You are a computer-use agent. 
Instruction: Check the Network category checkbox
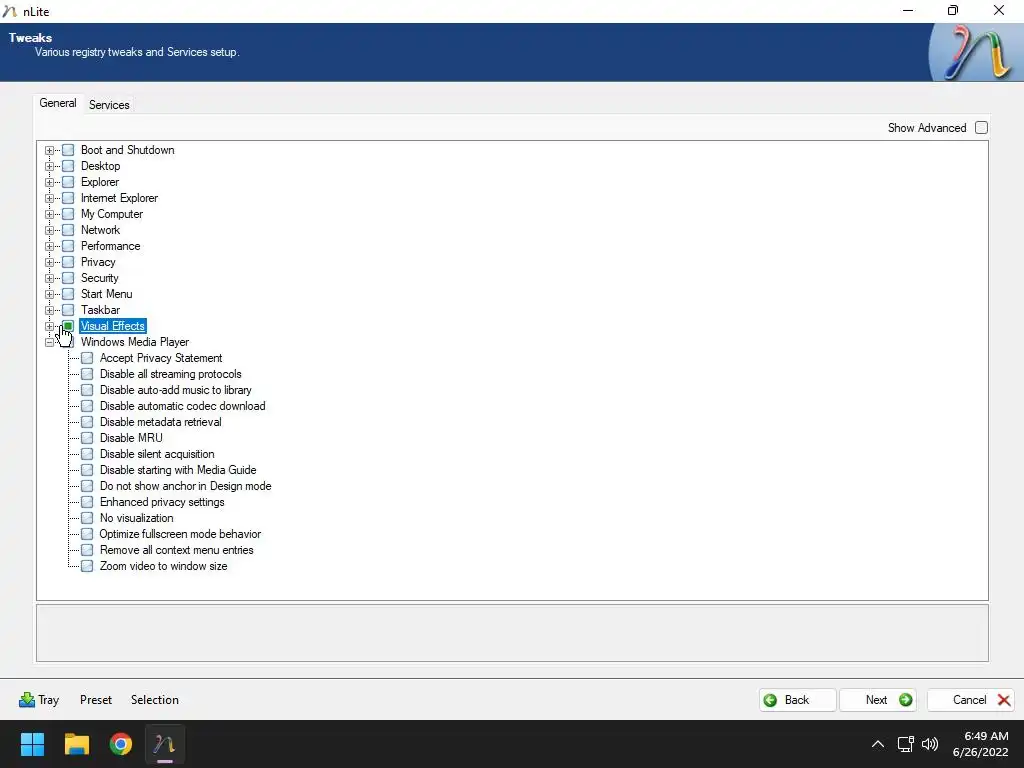click(x=68, y=230)
